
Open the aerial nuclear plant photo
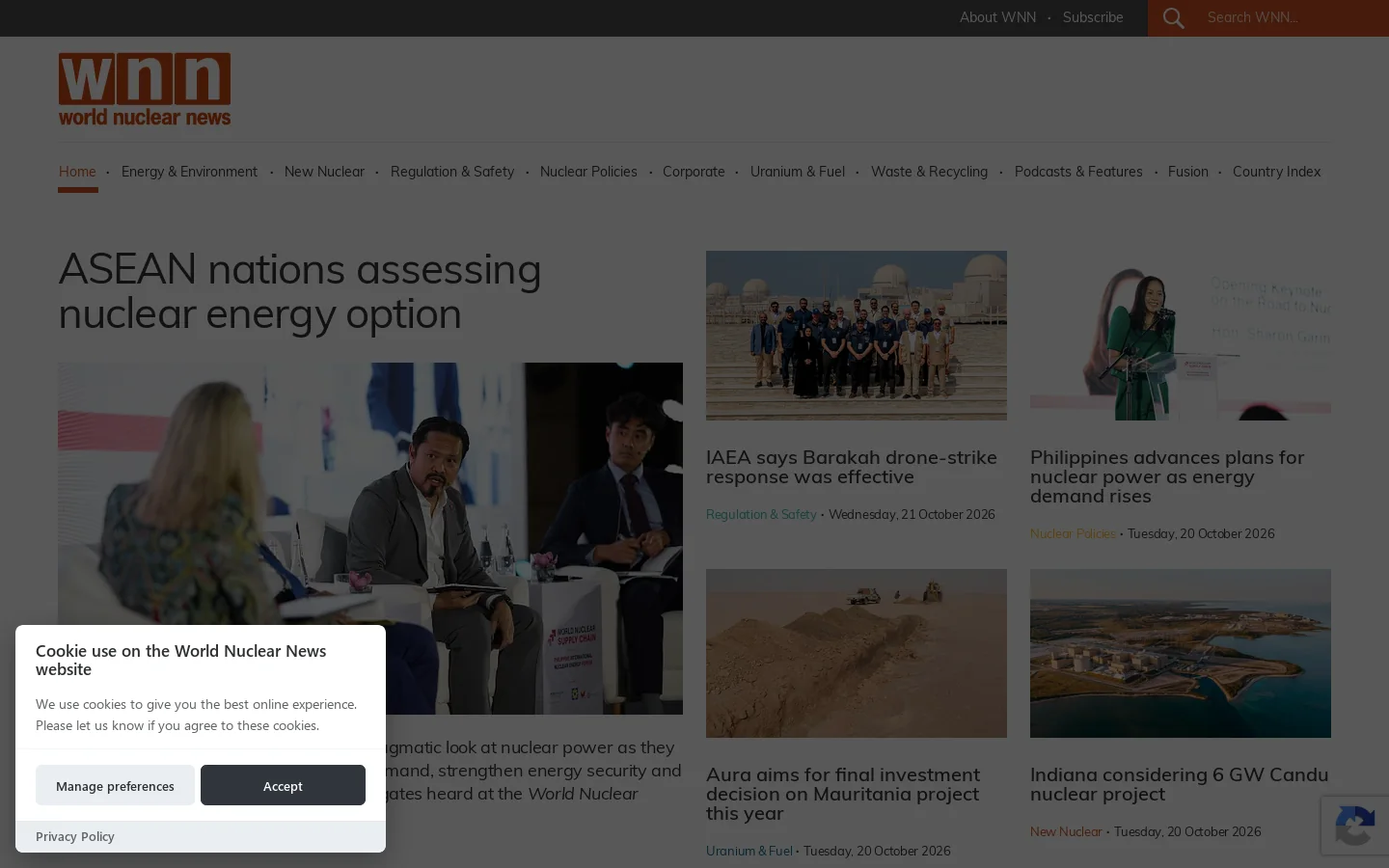point(1181,653)
